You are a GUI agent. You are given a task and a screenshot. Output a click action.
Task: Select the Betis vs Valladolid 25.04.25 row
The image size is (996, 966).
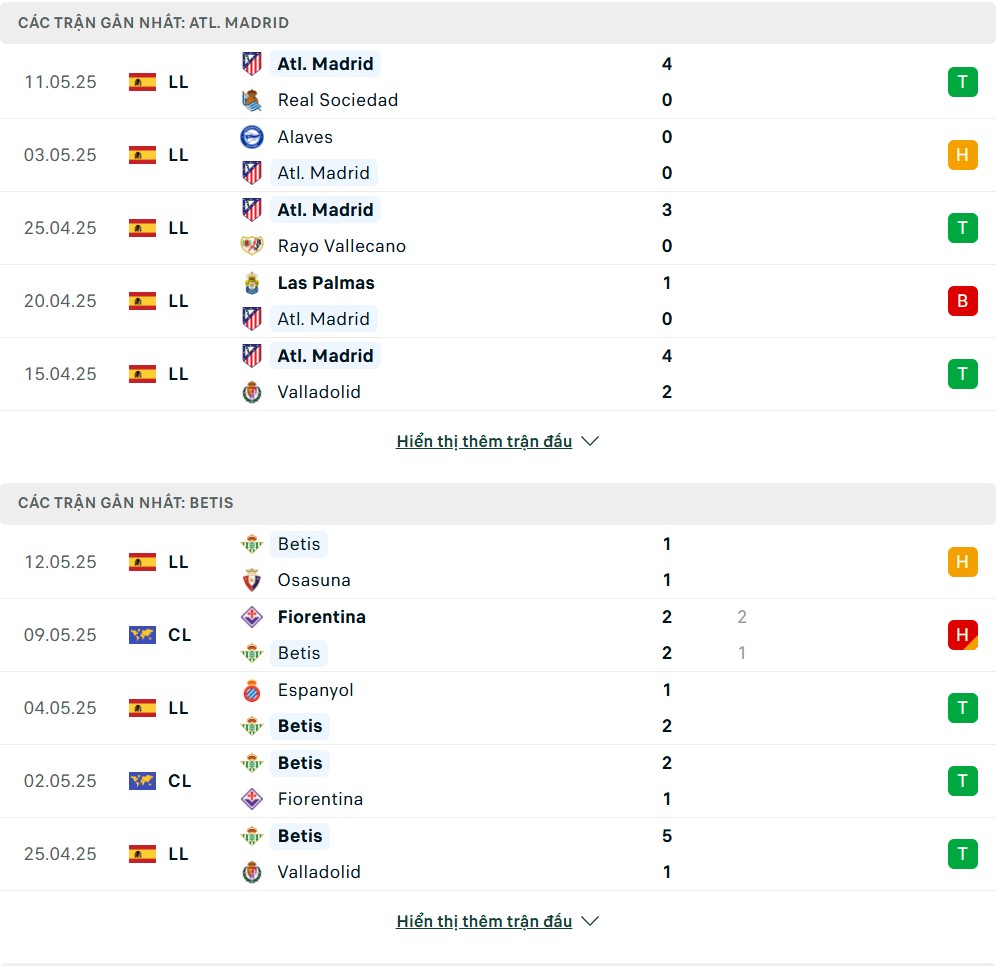[x=498, y=854]
